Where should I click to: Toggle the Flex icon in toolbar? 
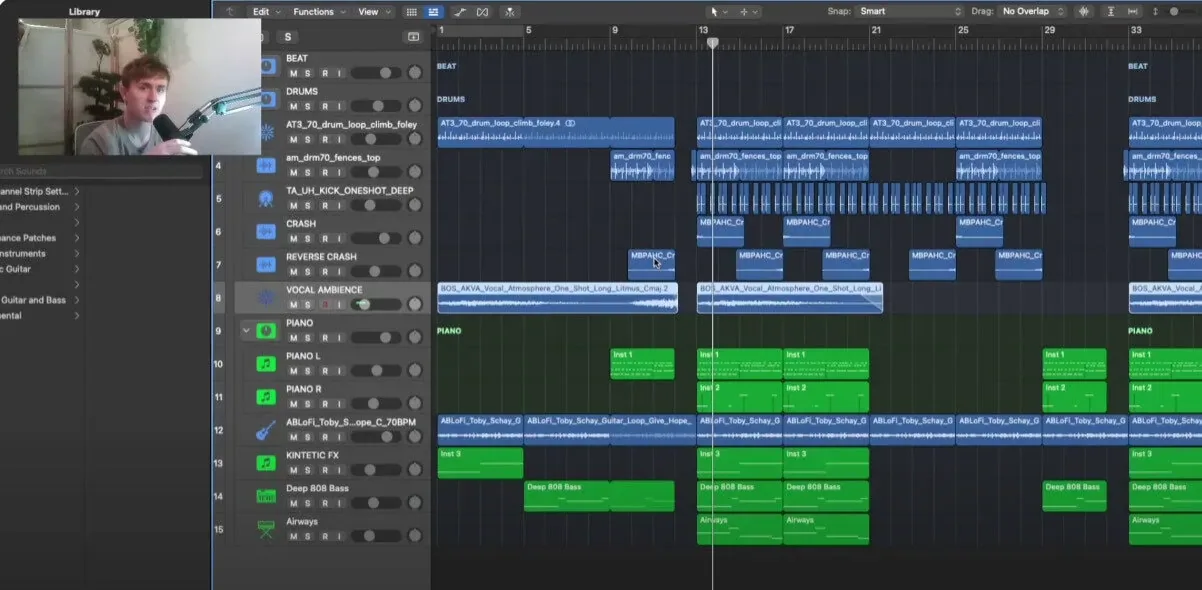(x=484, y=12)
